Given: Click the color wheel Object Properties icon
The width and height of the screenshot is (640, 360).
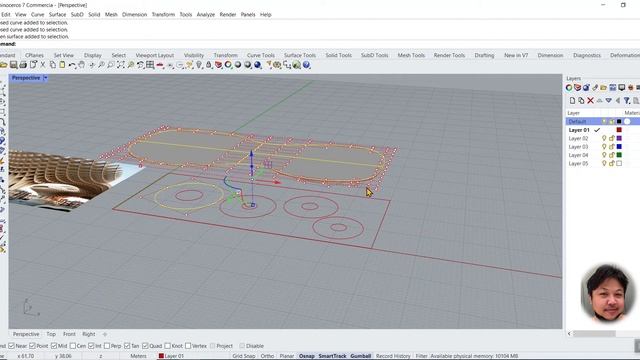Looking at the screenshot, I should 228,64.
